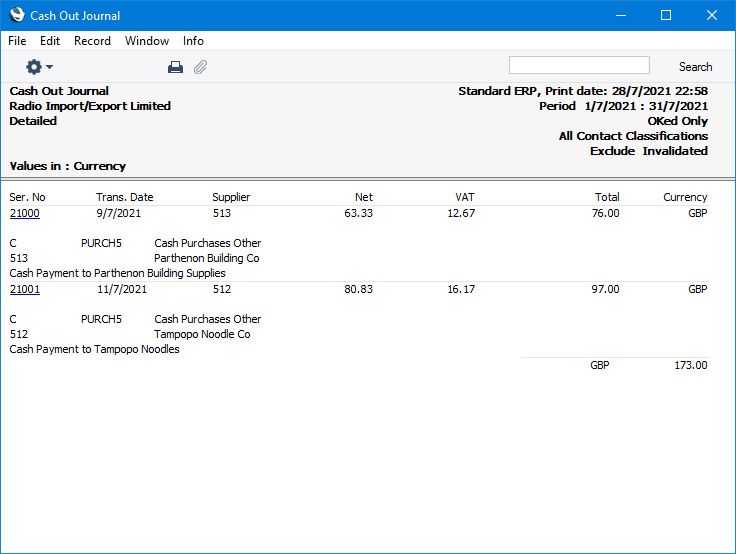Image resolution: width=736 pixels, height=554 pixels.
Task: Open serial number 21000 link
Action: [25, 213]
